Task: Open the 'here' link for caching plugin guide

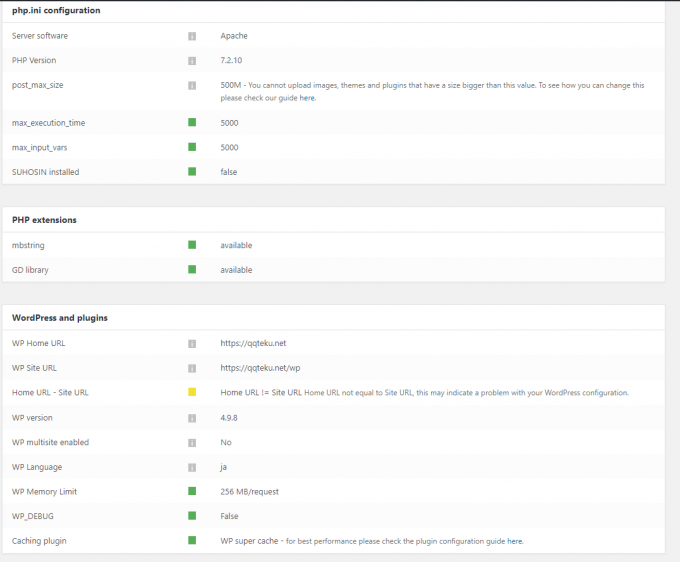Action: [x=515, y=541]
